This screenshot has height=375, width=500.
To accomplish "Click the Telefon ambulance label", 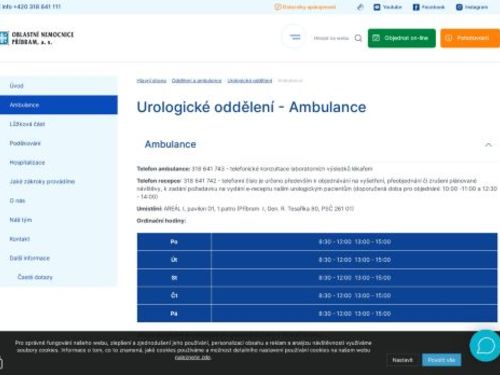I will tap(163, 169).
